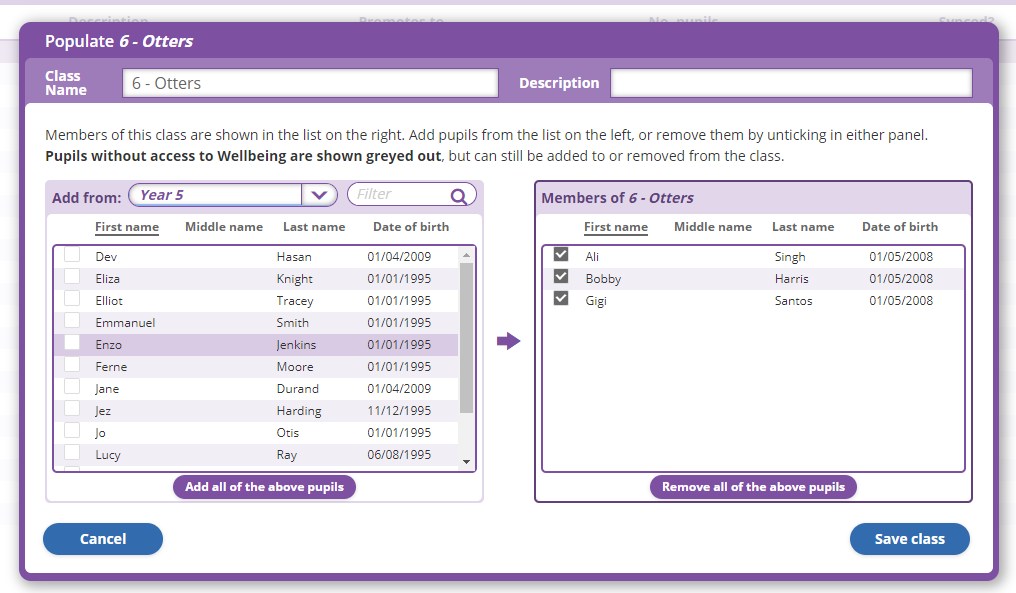The width and height of the screenshot is (1016, 593).
Task: Click the purple arrow between the panels
Action: point(509,342)
